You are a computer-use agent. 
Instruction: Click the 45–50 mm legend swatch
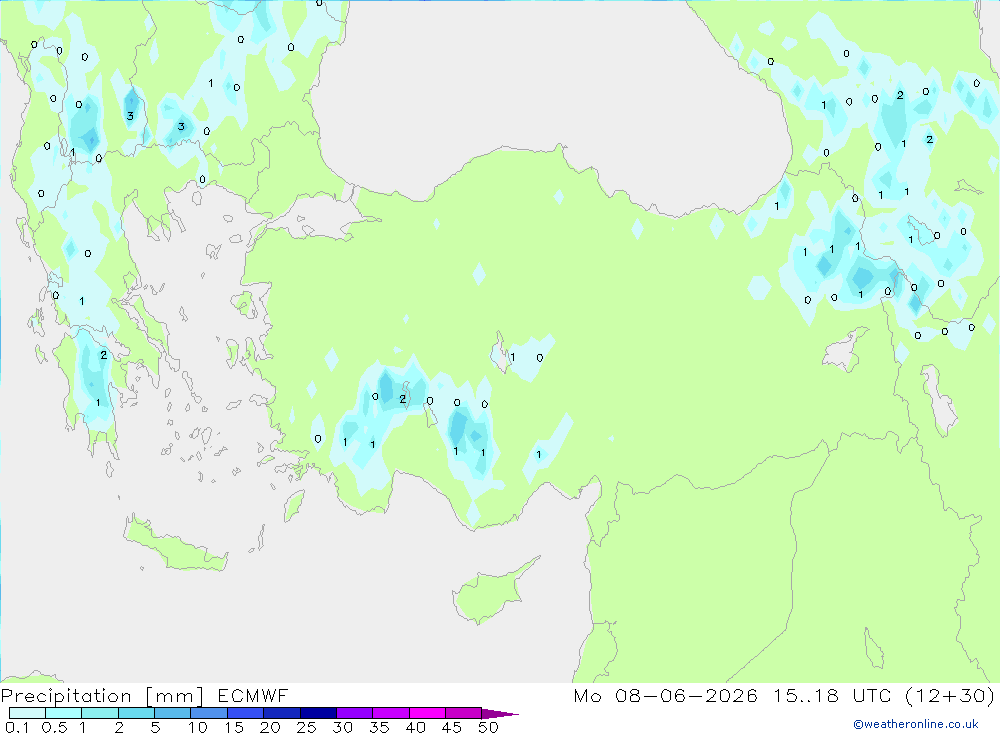[463, 713]
